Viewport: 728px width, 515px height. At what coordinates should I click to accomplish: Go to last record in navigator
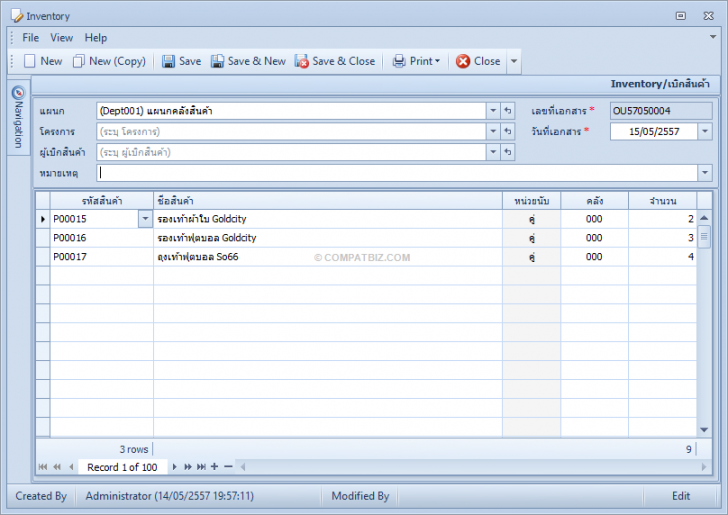[x=201, y=467]
